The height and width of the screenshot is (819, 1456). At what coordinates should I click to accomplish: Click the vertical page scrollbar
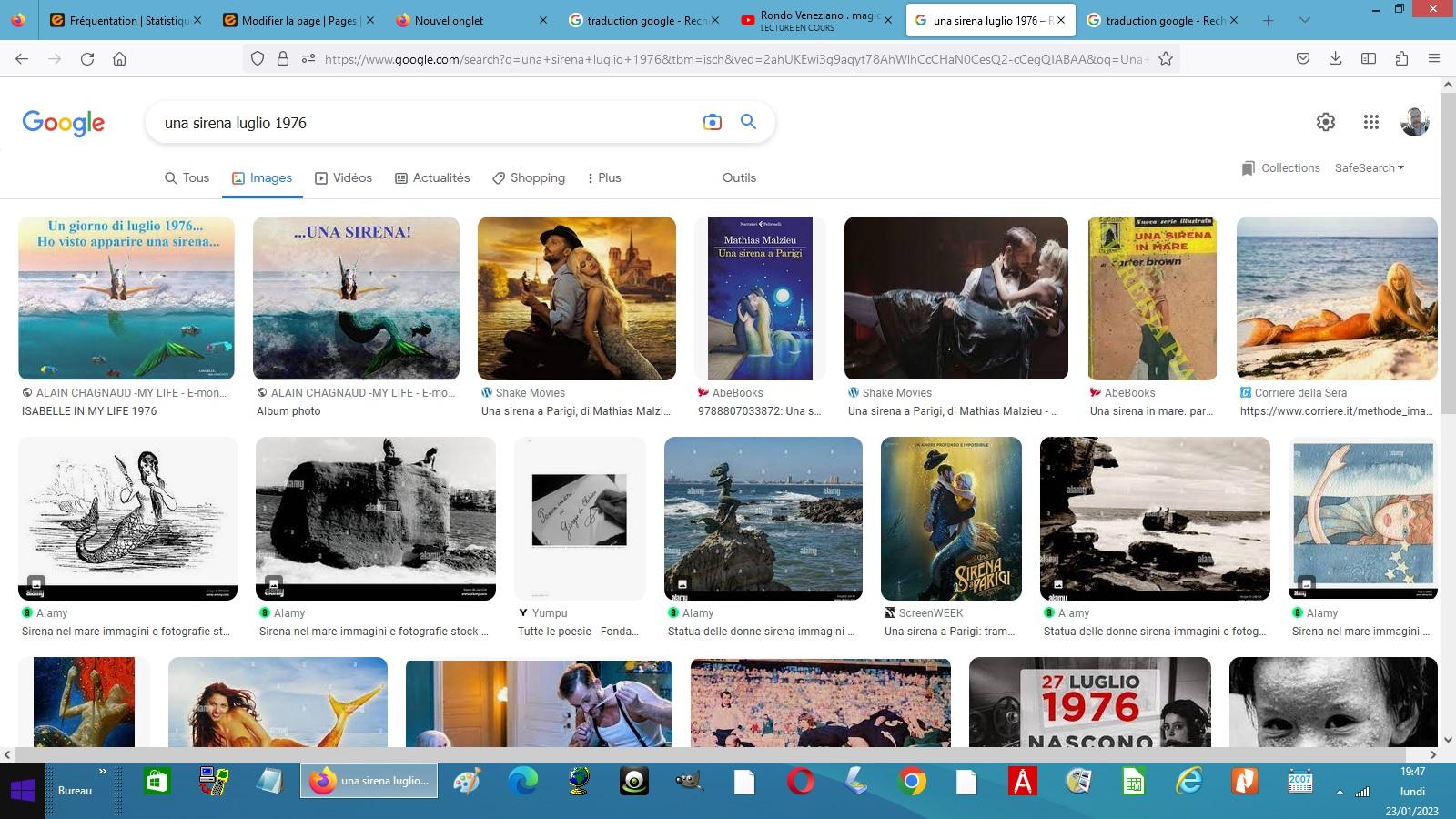coord(1448,255)
